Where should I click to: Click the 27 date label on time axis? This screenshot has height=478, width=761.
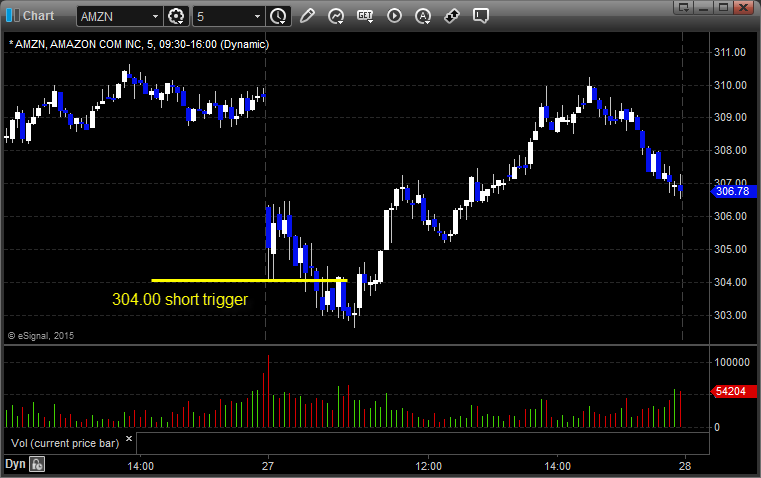(268, 466)
